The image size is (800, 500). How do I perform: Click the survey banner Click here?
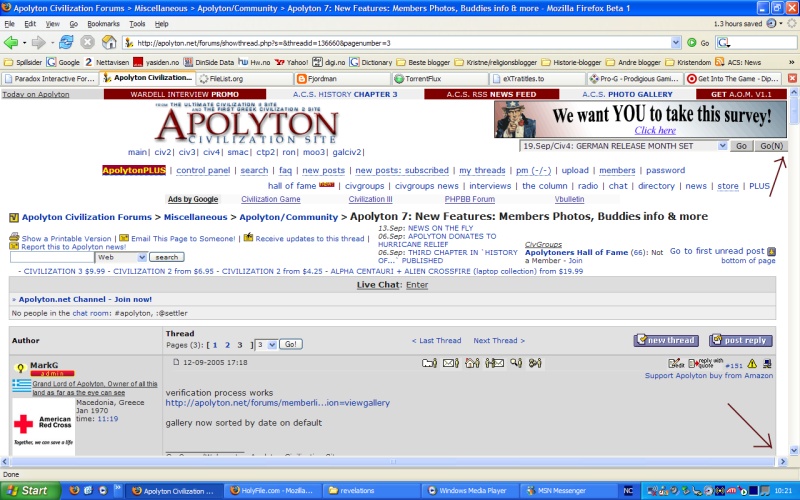point(655,130)
